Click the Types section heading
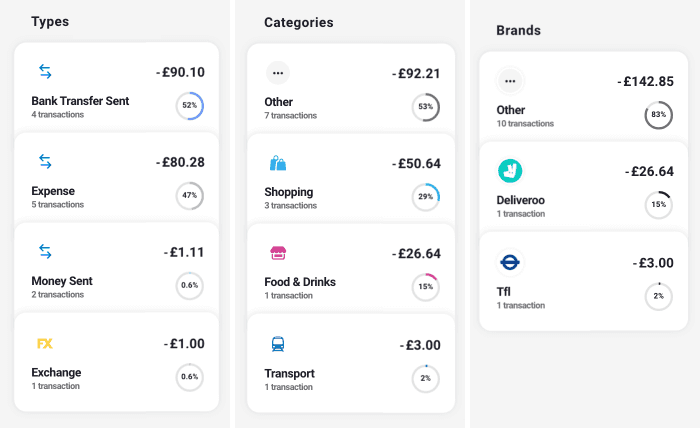 click(50, 21)
